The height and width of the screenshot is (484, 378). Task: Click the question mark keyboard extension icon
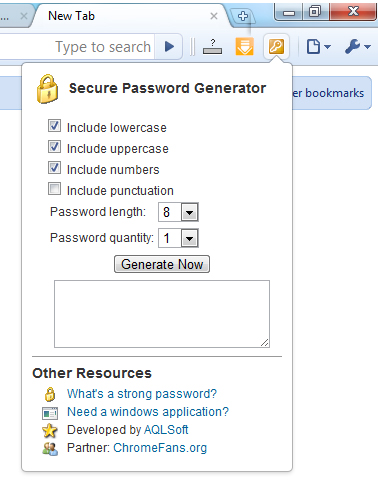click(x=212, y=46)
